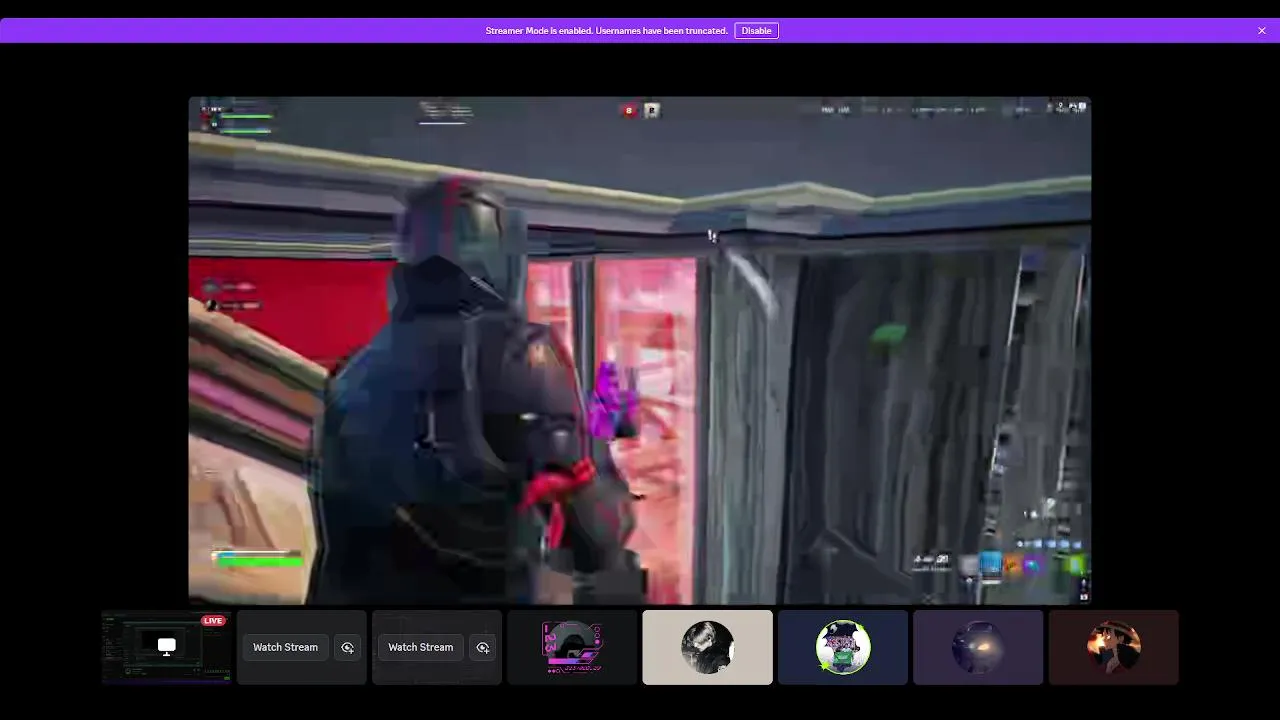Select the dark purple glowing avatar tile
Viewport: 1280px width, 720px height.
tap(978, 647)
